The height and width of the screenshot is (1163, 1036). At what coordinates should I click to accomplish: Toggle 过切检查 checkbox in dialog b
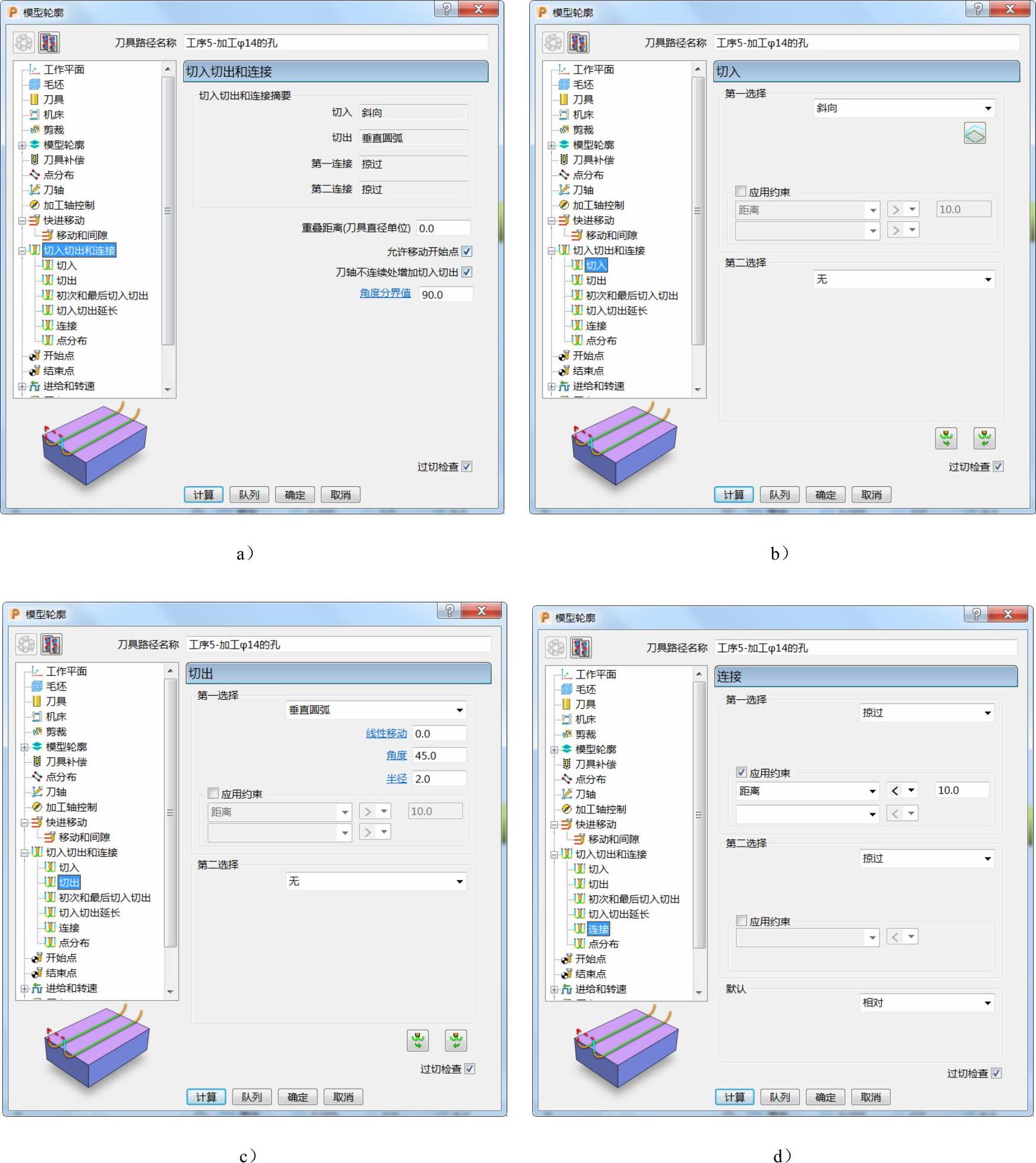999,467
